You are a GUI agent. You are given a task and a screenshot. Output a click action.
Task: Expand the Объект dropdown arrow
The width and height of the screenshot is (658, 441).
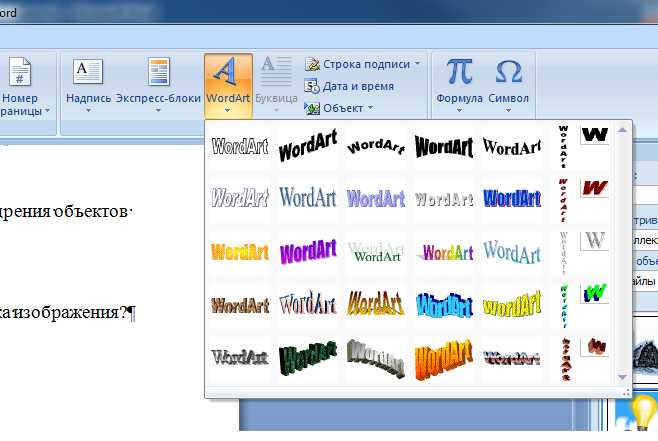[371, 108]
